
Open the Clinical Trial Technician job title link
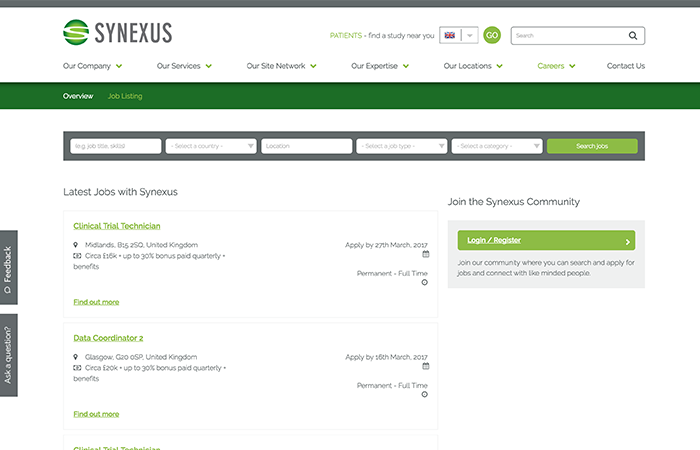[117, 226]
